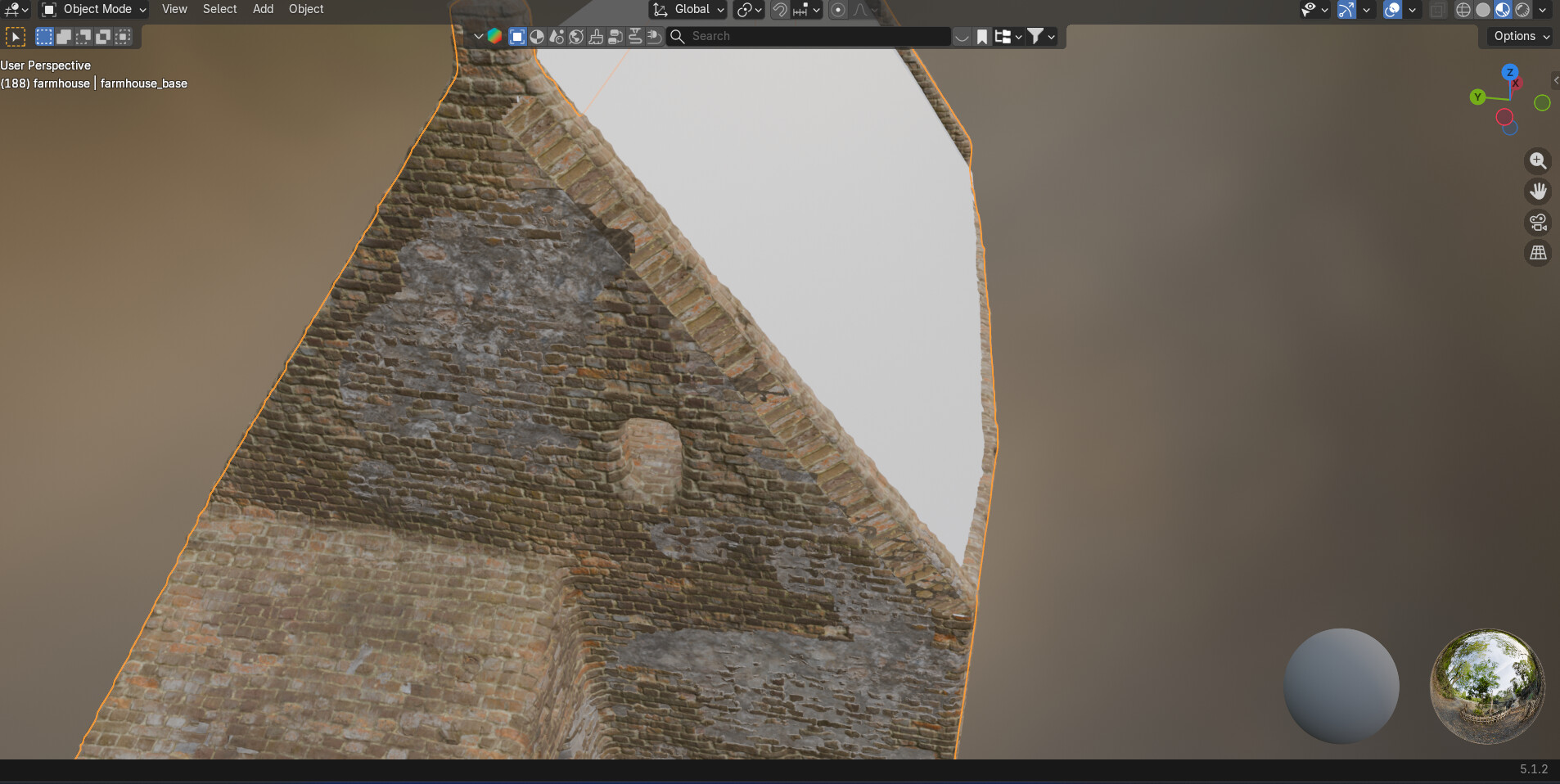Click the Z axis on the navigation gizmo

coord(1510,72)
